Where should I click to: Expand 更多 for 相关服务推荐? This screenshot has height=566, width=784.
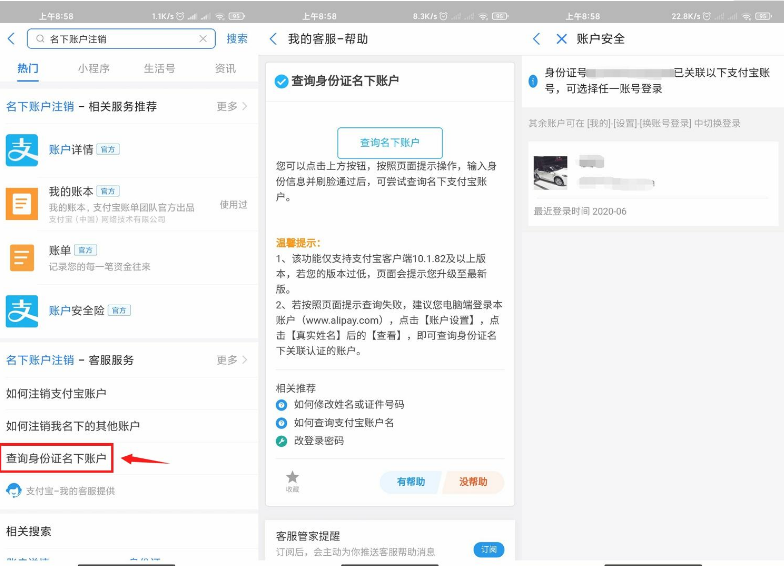coord(232,106)
